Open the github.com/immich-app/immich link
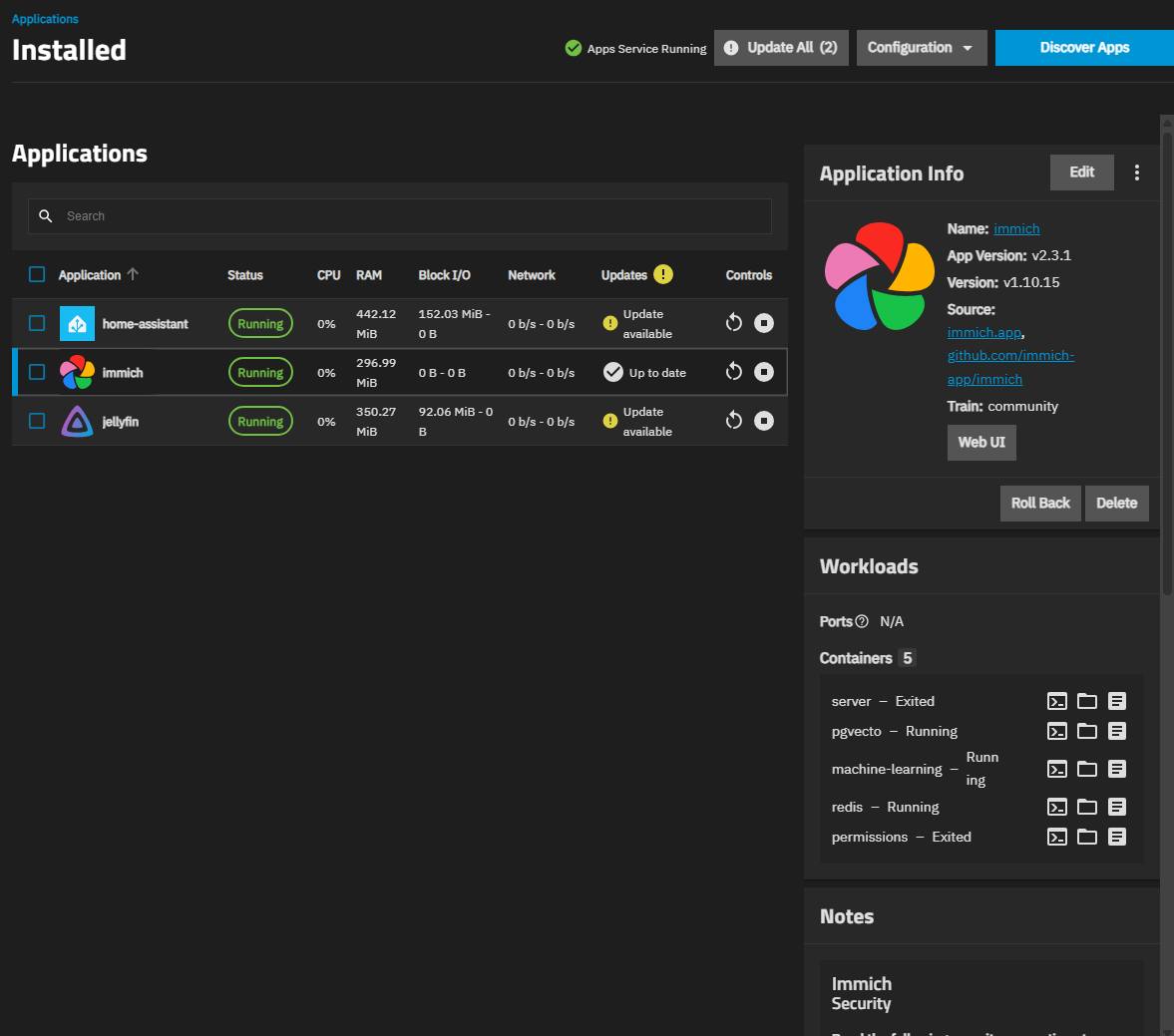This screenshot has width=1174, height=1036. click(1010, 367)
